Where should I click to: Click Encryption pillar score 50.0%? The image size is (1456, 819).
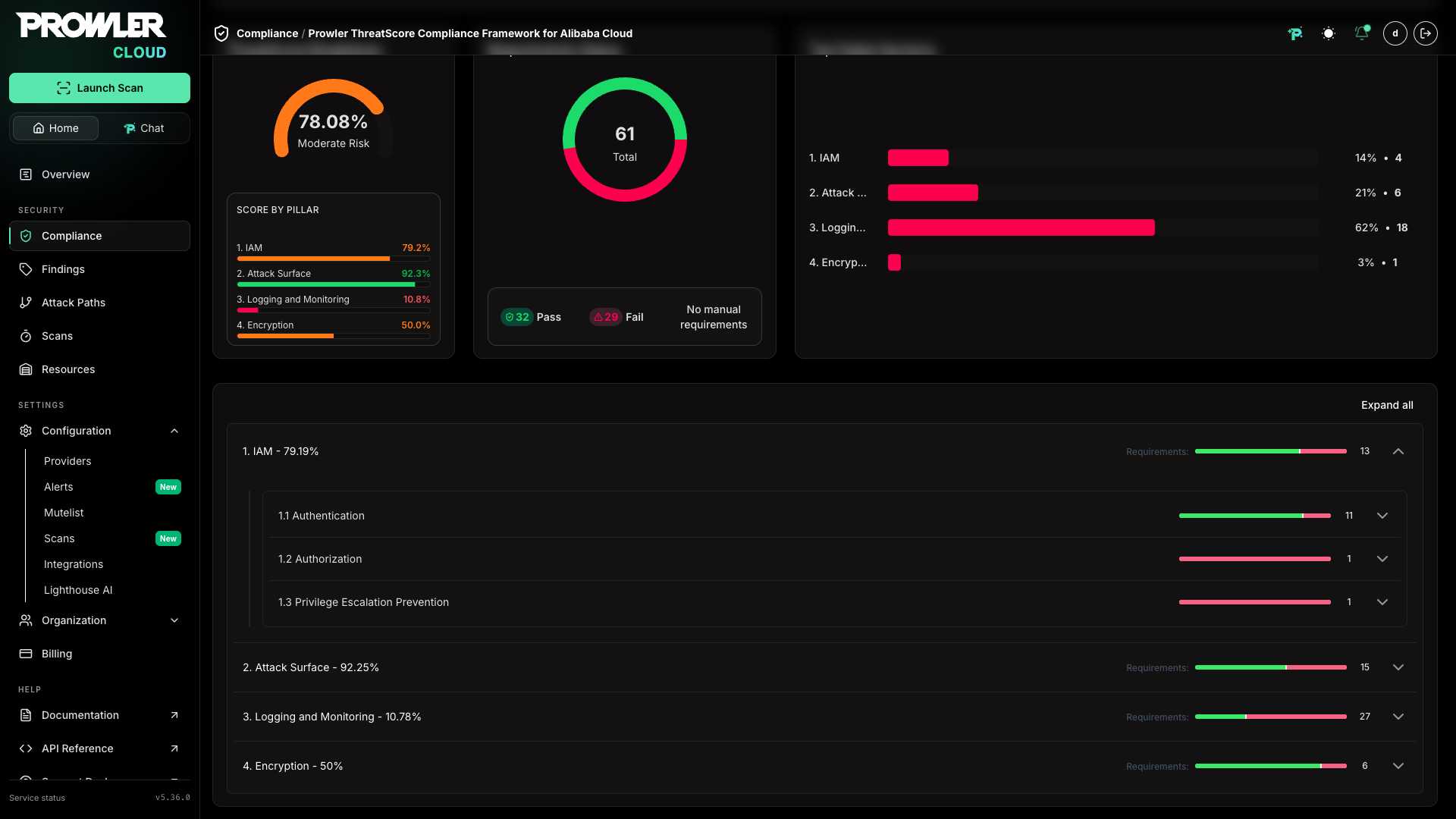coord(416,325)
